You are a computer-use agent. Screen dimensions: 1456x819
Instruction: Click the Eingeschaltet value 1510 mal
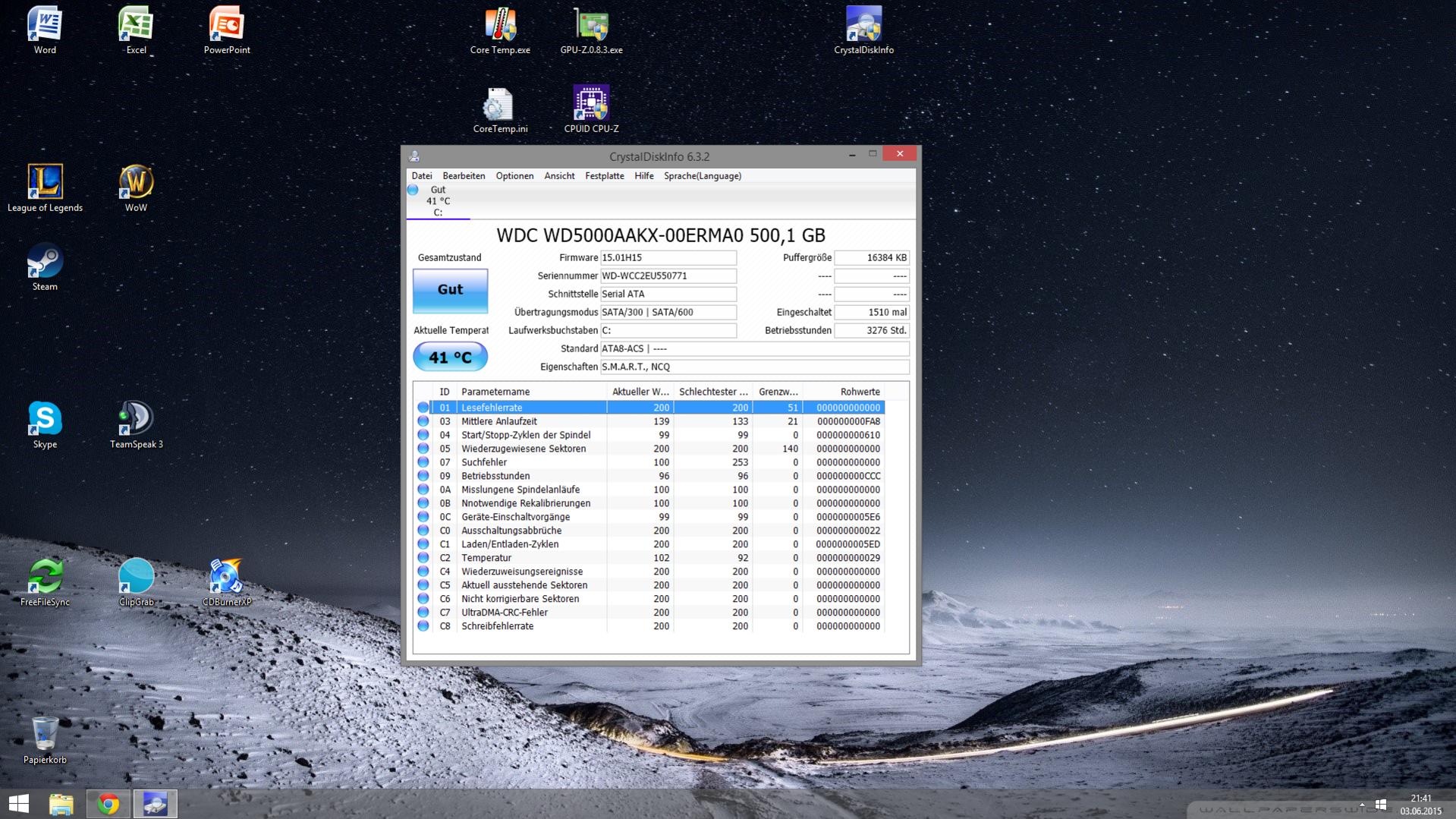[871, 313]
